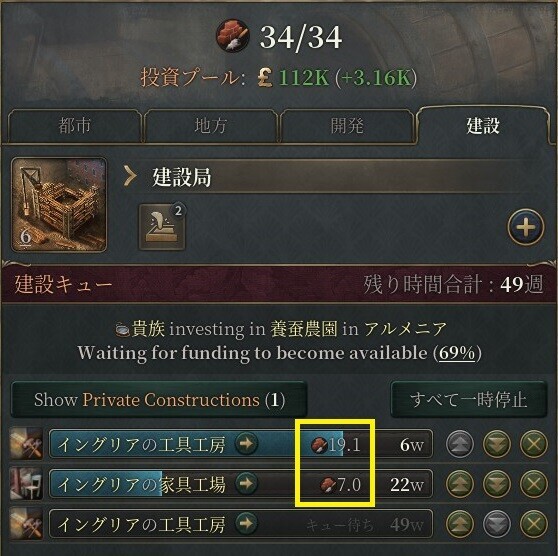This screenshot has height=556, width=558.
Task: Go to location of イングリアの家具工場
Action: [246, 484]
